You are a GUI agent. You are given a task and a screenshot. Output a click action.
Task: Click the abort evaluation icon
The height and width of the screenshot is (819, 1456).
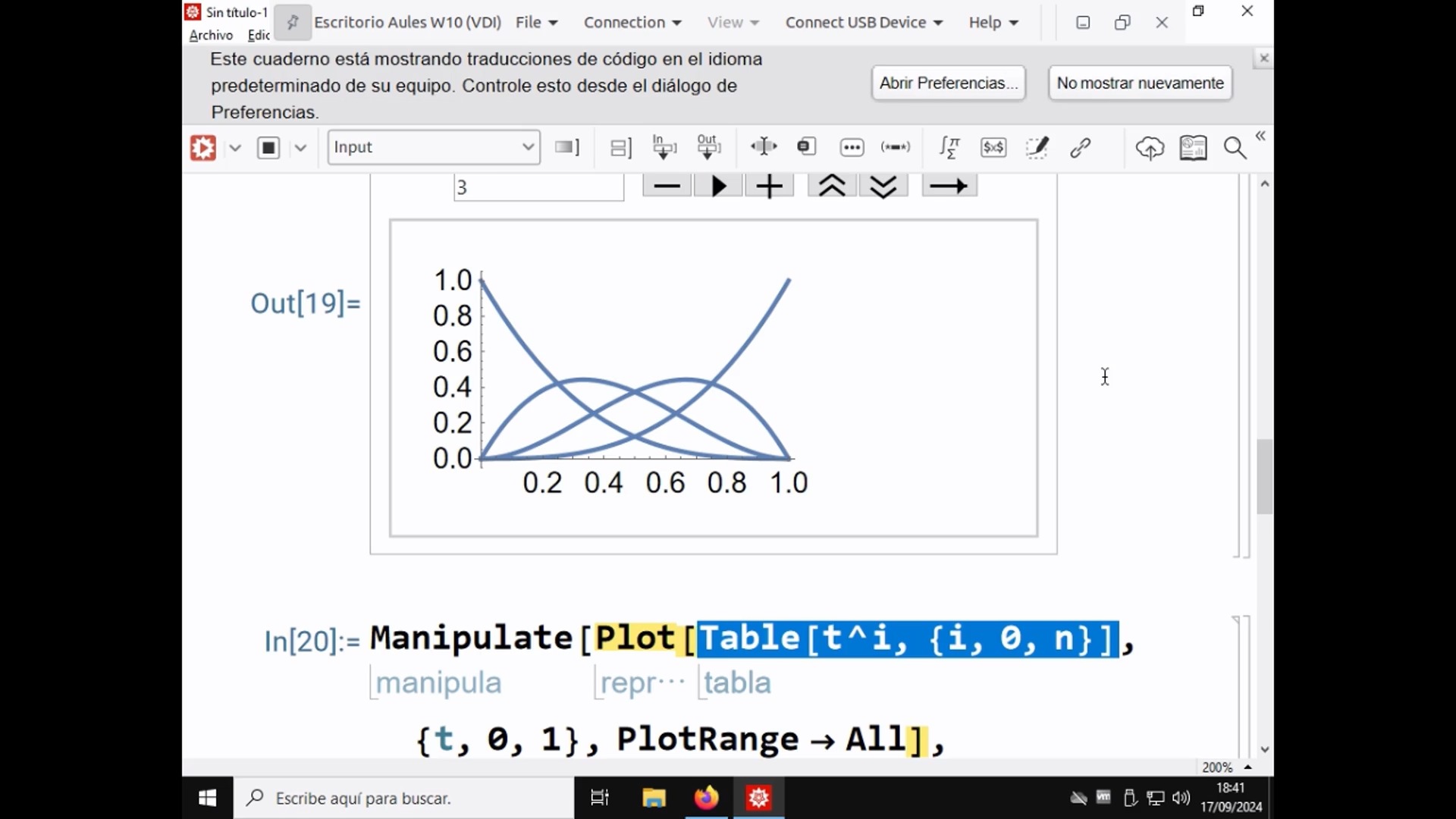click(267, 147)
